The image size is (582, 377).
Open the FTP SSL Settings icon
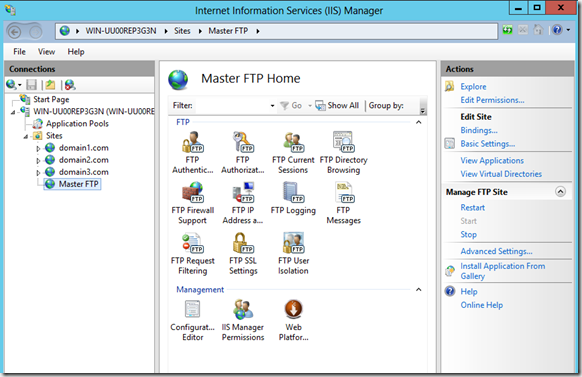pos(243,253)
